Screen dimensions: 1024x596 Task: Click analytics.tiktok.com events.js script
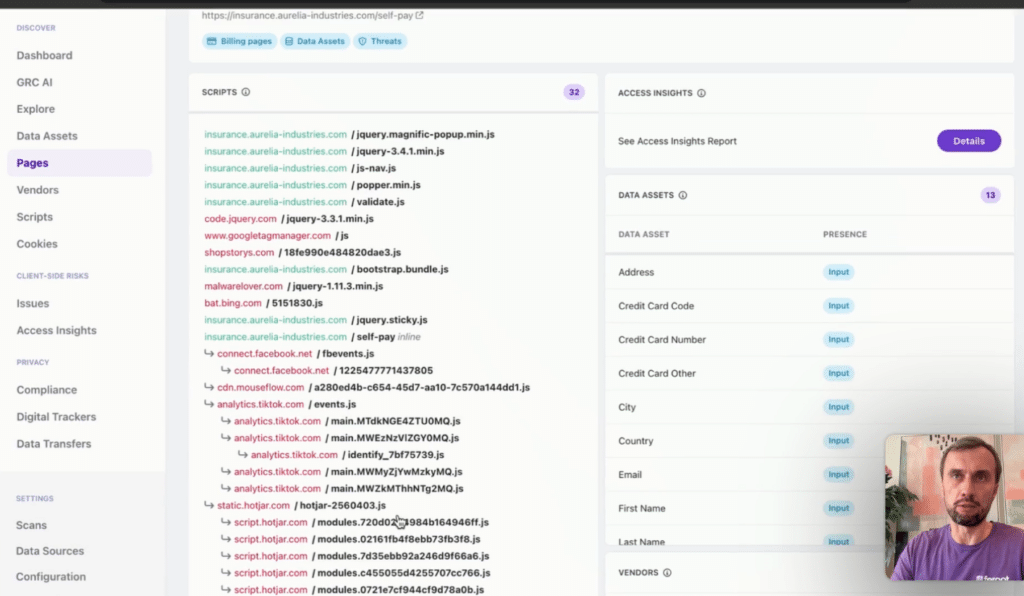pyautogui.click(x=286, y=405)
